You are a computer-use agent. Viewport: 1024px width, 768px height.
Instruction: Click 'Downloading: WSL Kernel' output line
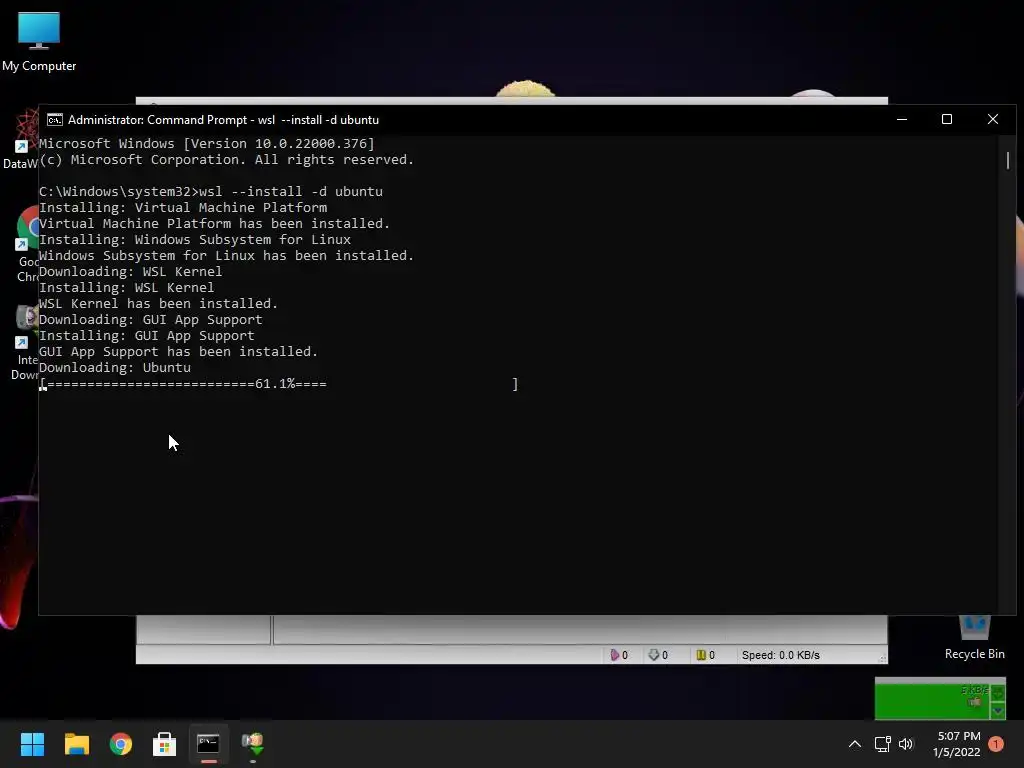[x=131, y=272]
